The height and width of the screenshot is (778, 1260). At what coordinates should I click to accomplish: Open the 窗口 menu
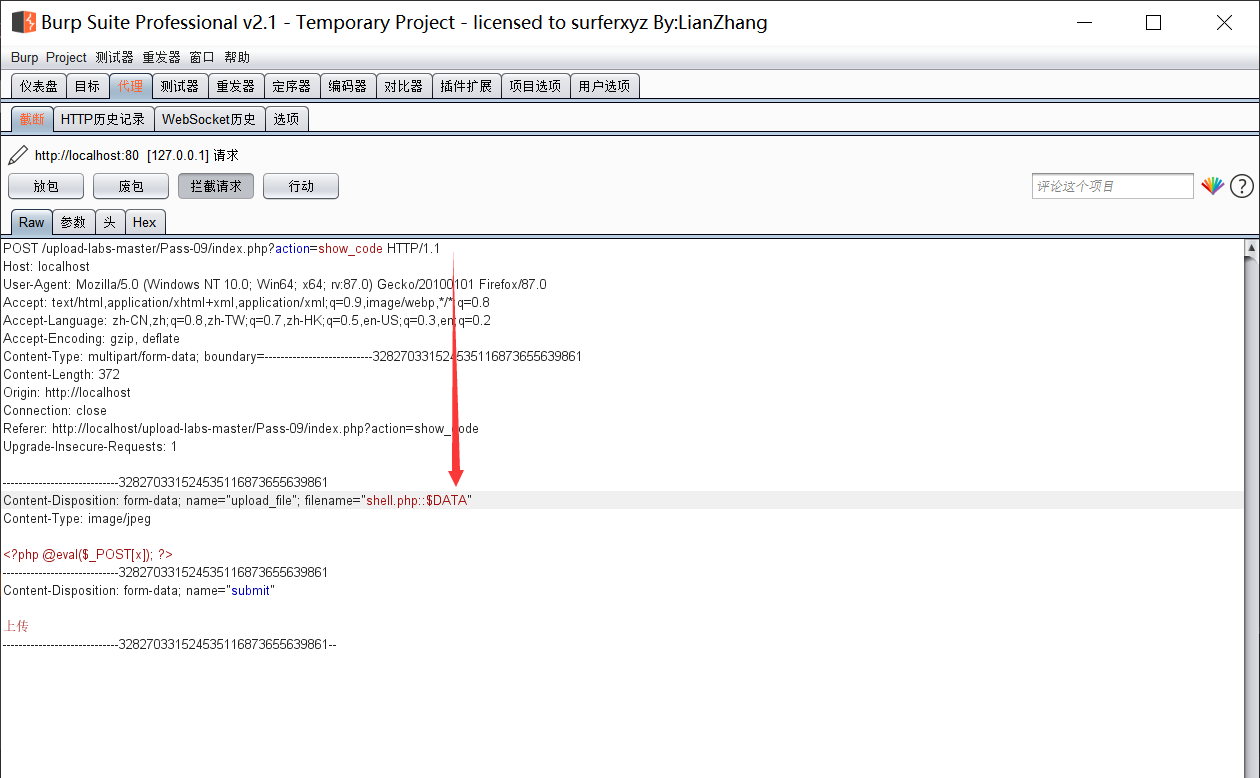tap(202, 58)
